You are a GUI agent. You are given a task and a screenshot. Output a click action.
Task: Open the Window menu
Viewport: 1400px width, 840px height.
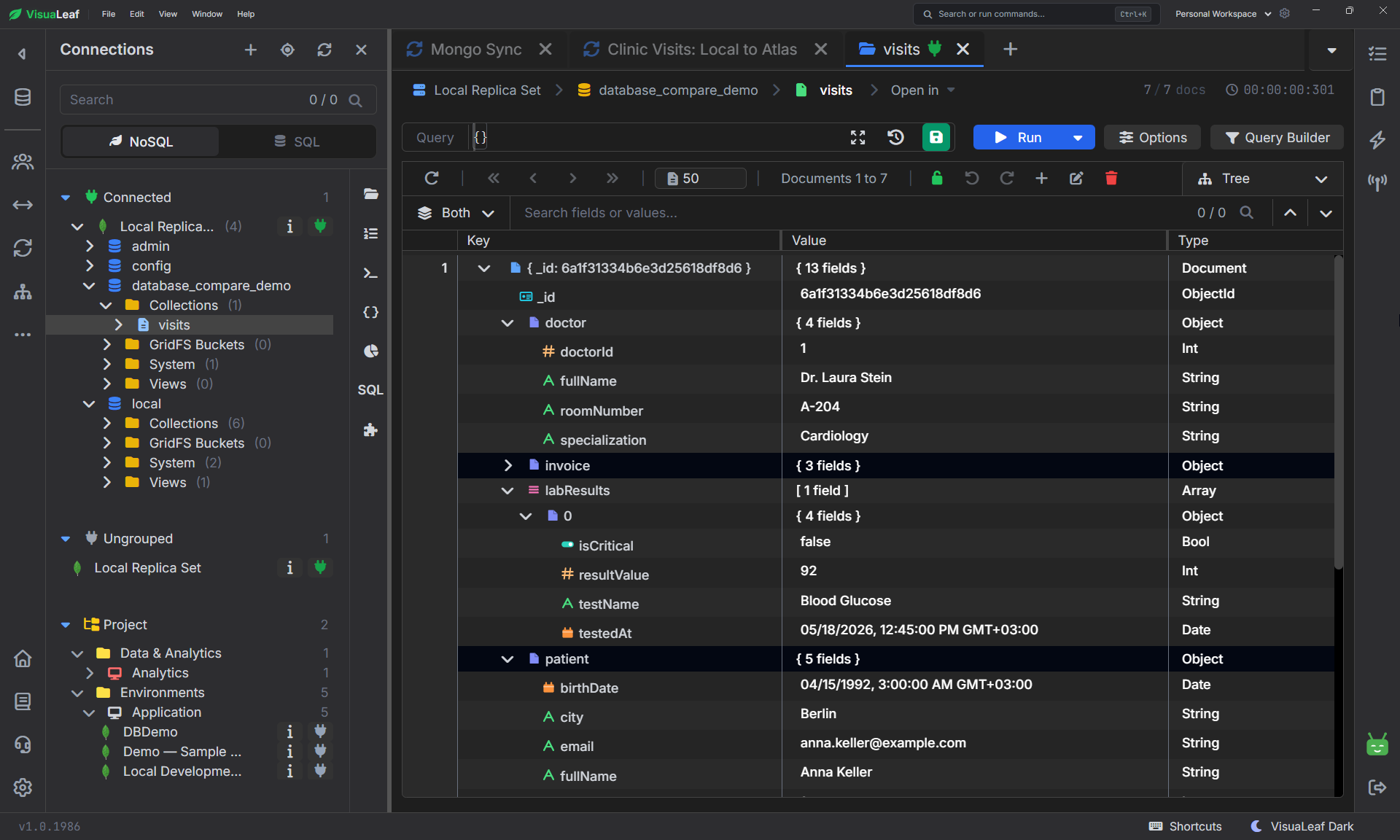(207, 14)
